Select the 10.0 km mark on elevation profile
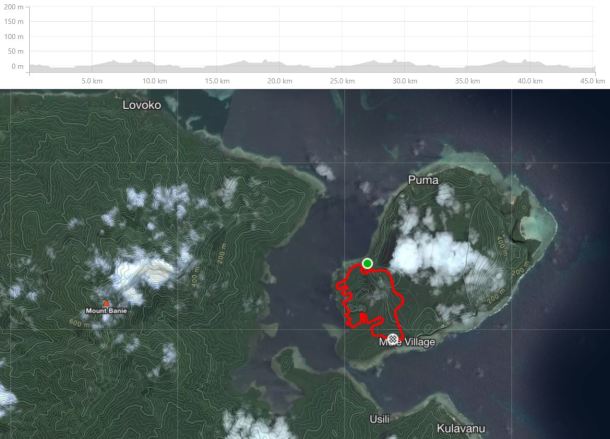 point(154,80)
